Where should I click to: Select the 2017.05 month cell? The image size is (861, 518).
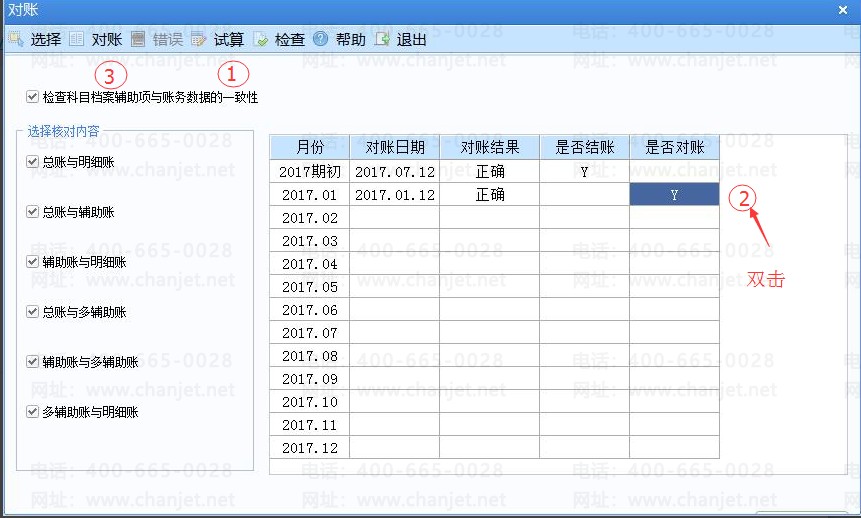click(310, 287)
